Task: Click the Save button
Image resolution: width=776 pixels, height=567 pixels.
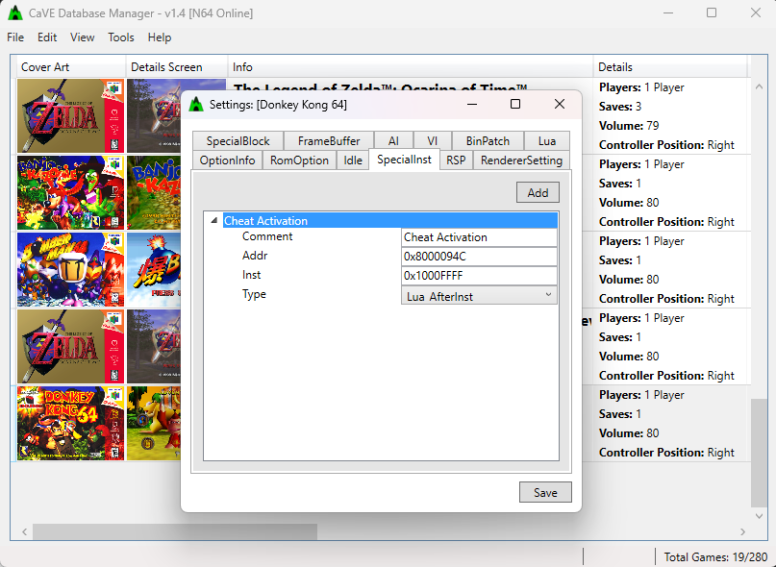Action: click(545, 492)
